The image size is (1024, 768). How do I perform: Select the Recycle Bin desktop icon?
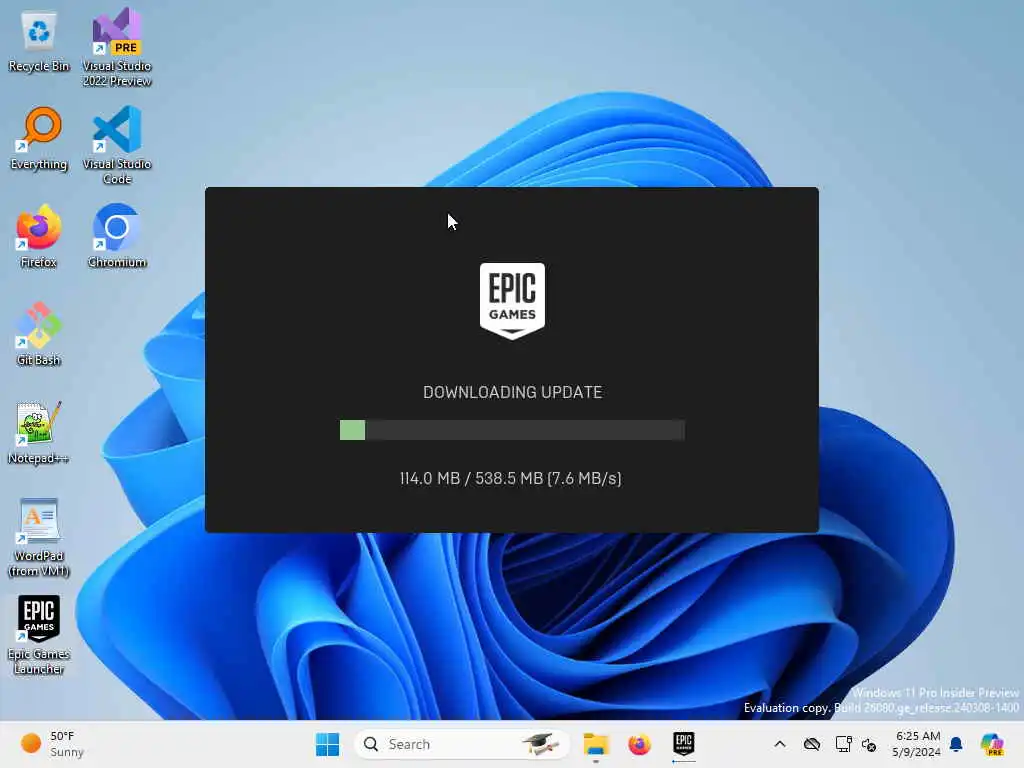pos(39,40)
